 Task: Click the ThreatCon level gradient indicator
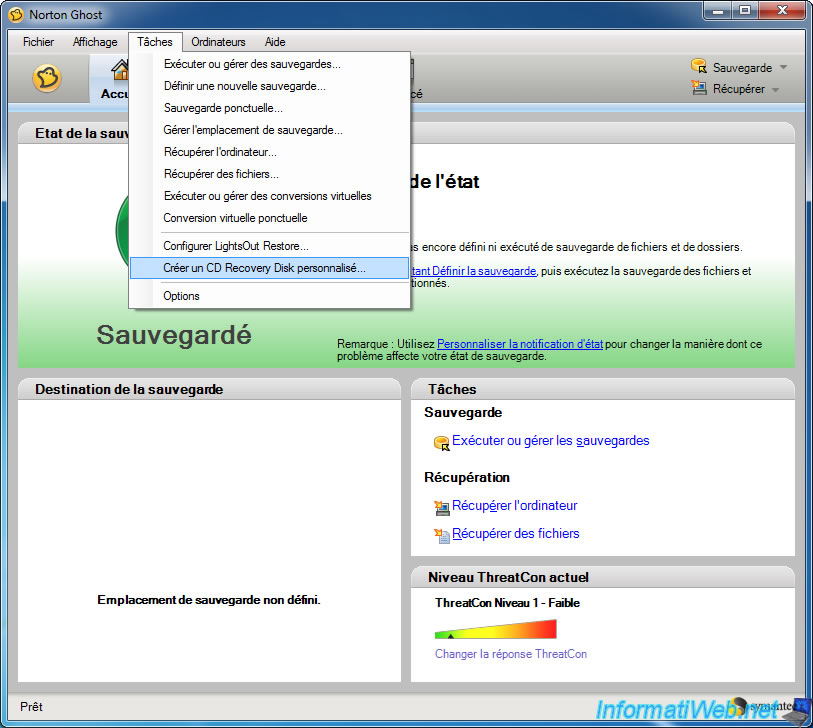496,629
